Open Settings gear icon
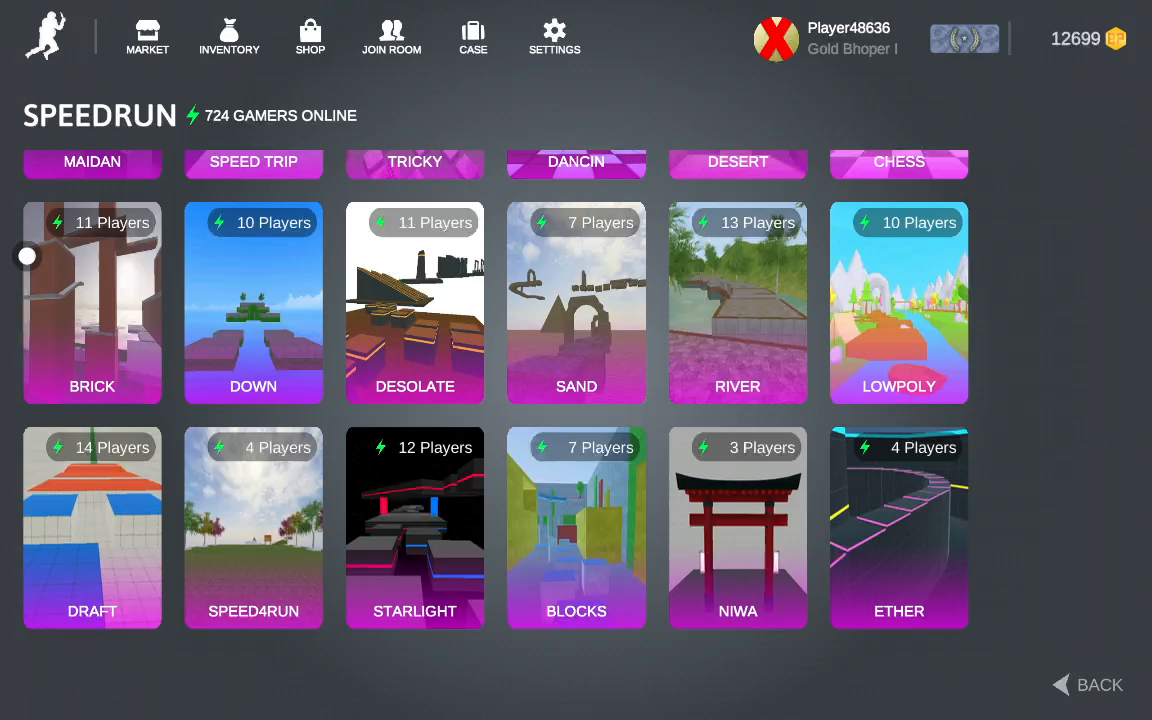The image size is (1152, 720). (554, 31)
